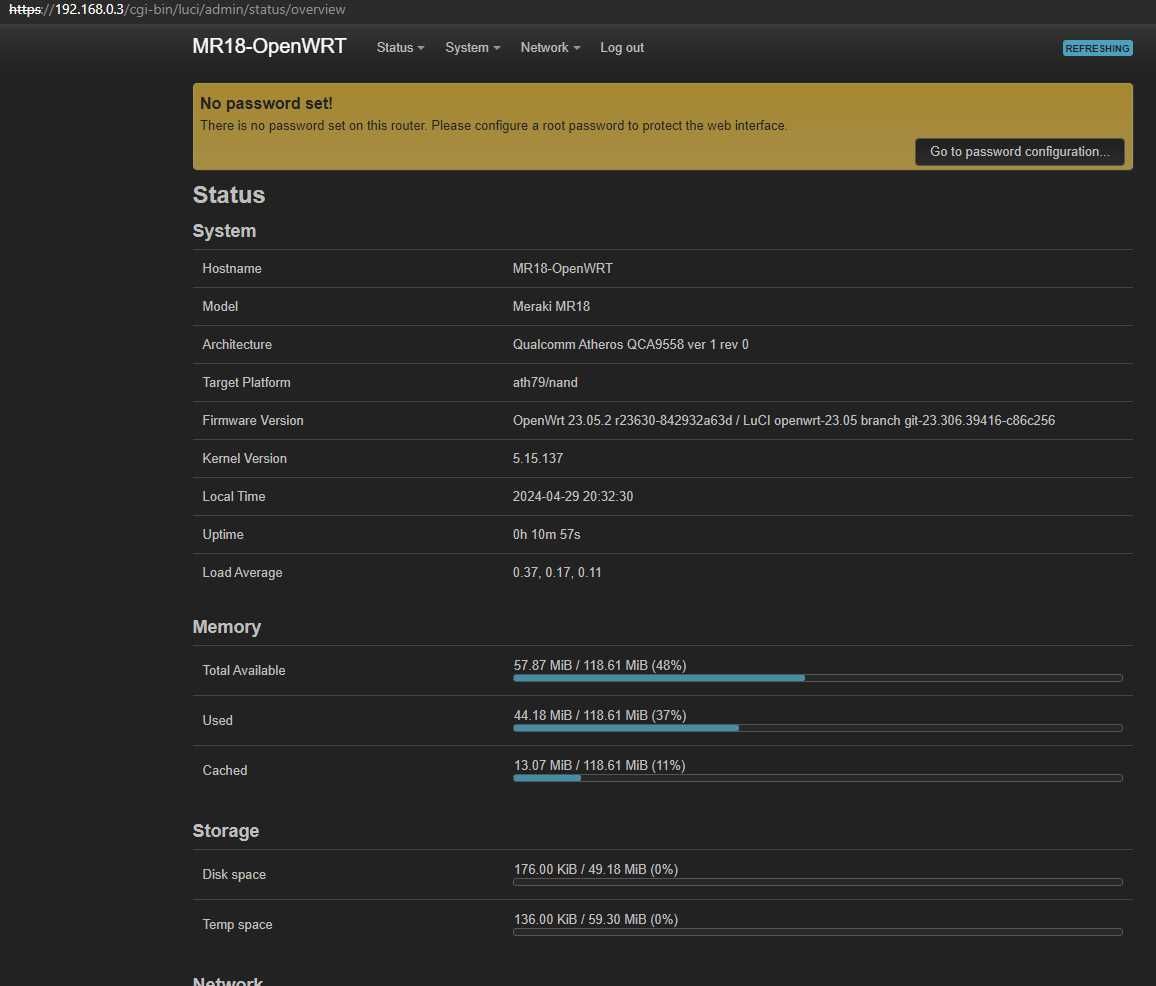Click the 13.07 MiB / 118.61 MiB (11%) text

599,765
